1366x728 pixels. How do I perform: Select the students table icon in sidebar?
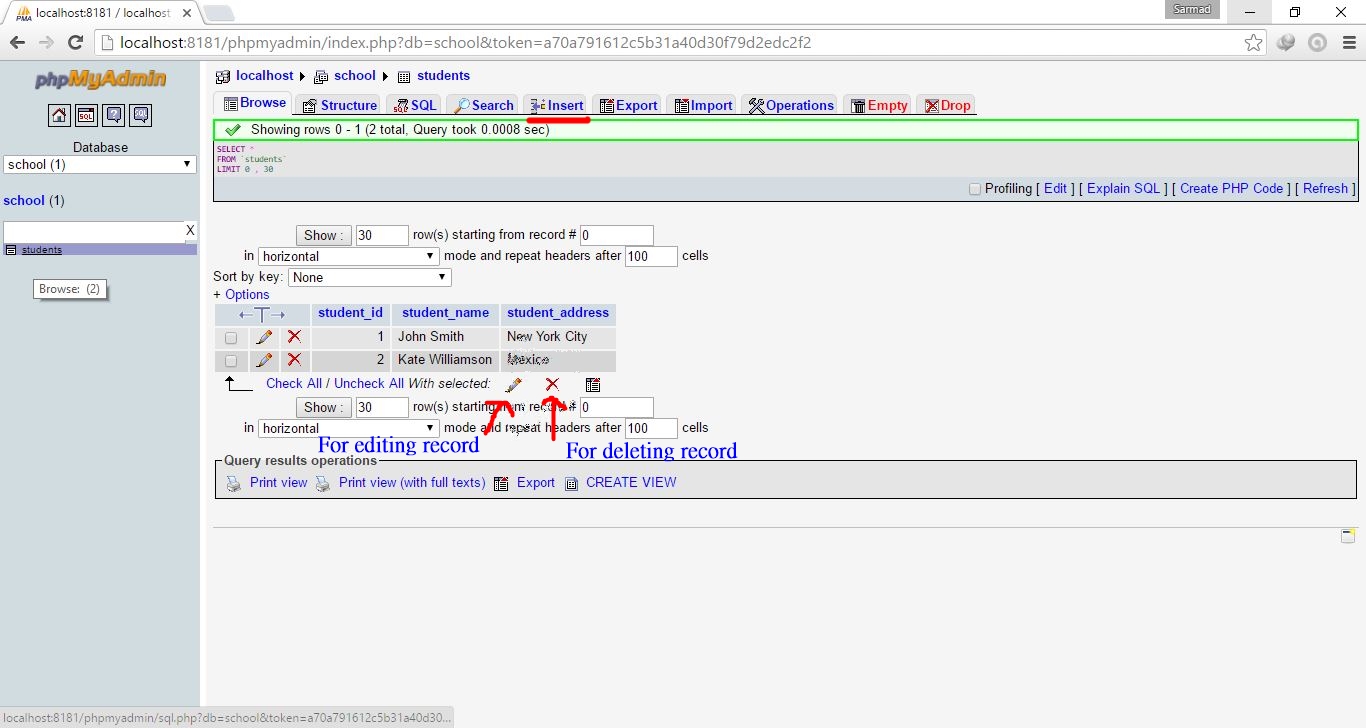click(12, 249)
